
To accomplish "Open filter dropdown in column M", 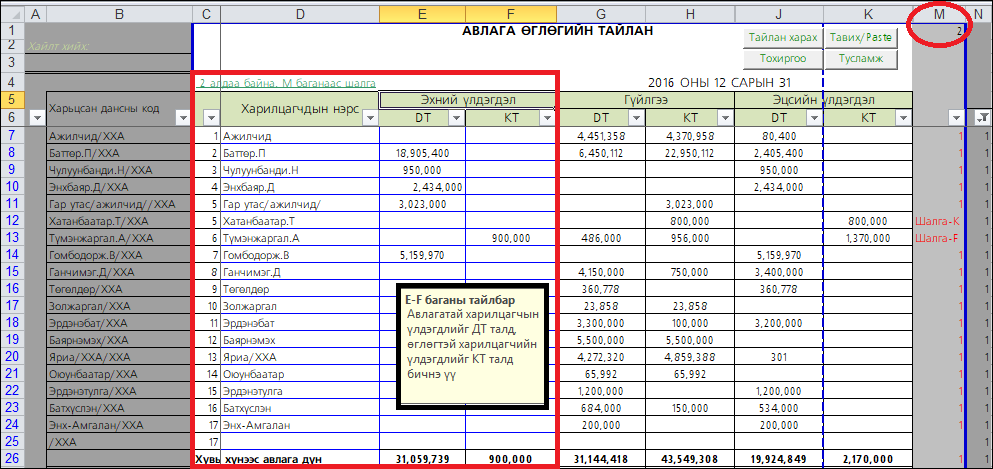I will click(x=955, y=118).
